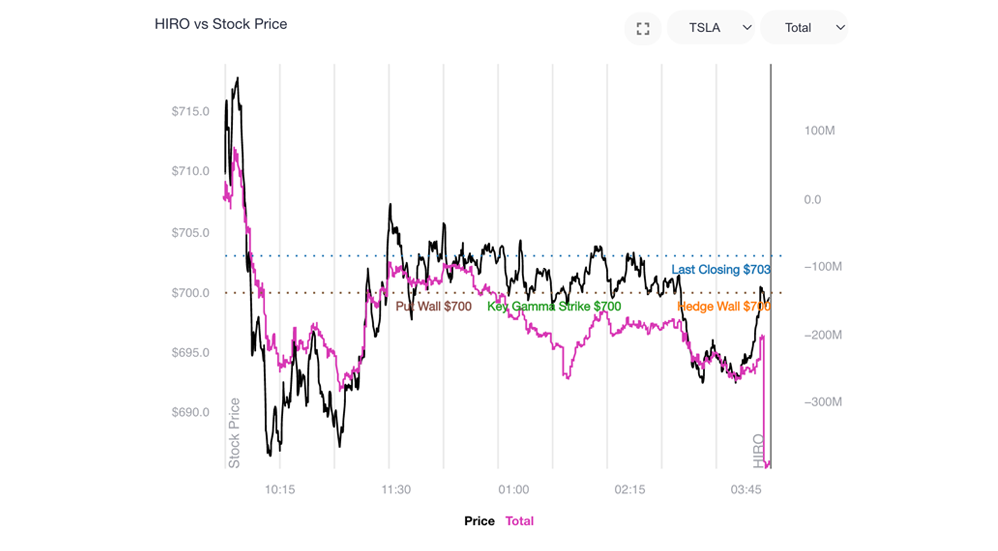This screenshot has height=551, width=998.
Task: Select the 01:00 time marker
Action: point(513,490)
